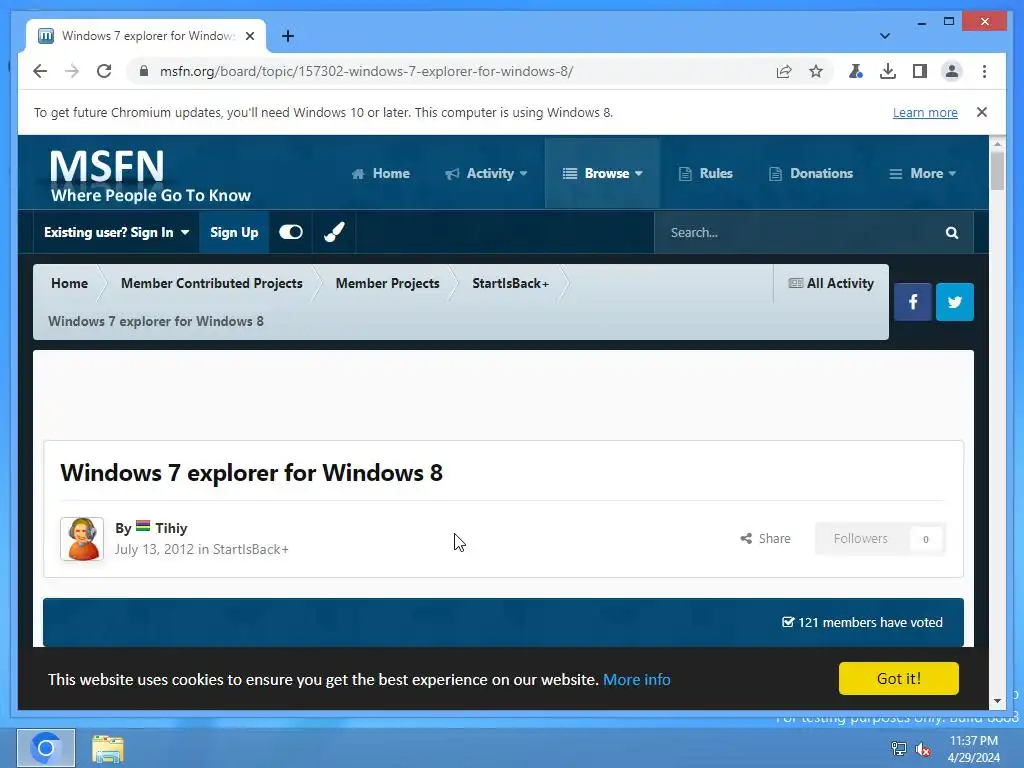
Task: Open File Explorer from the taskbar
Action: pyautogui.click(x=107, y=748)
